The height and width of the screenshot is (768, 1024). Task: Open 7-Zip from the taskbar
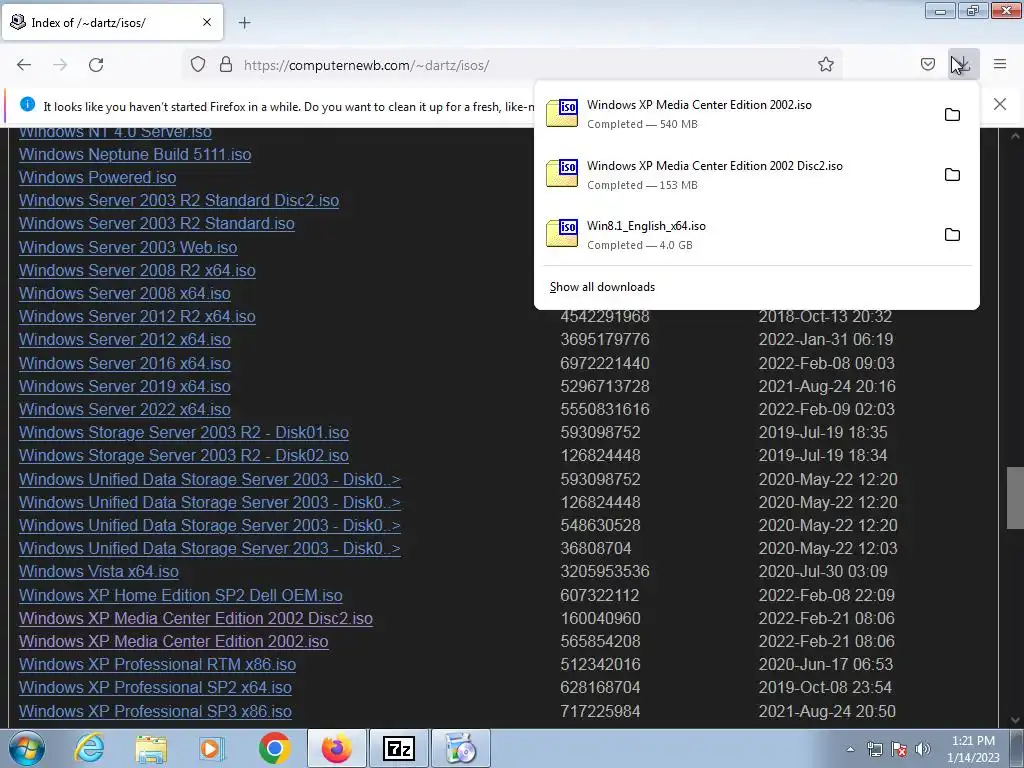click(398, 748)
